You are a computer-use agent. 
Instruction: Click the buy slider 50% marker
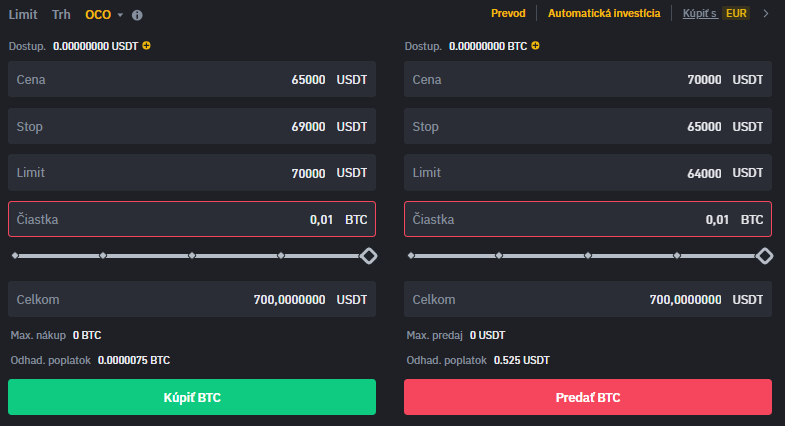click(x=192, y=256)
